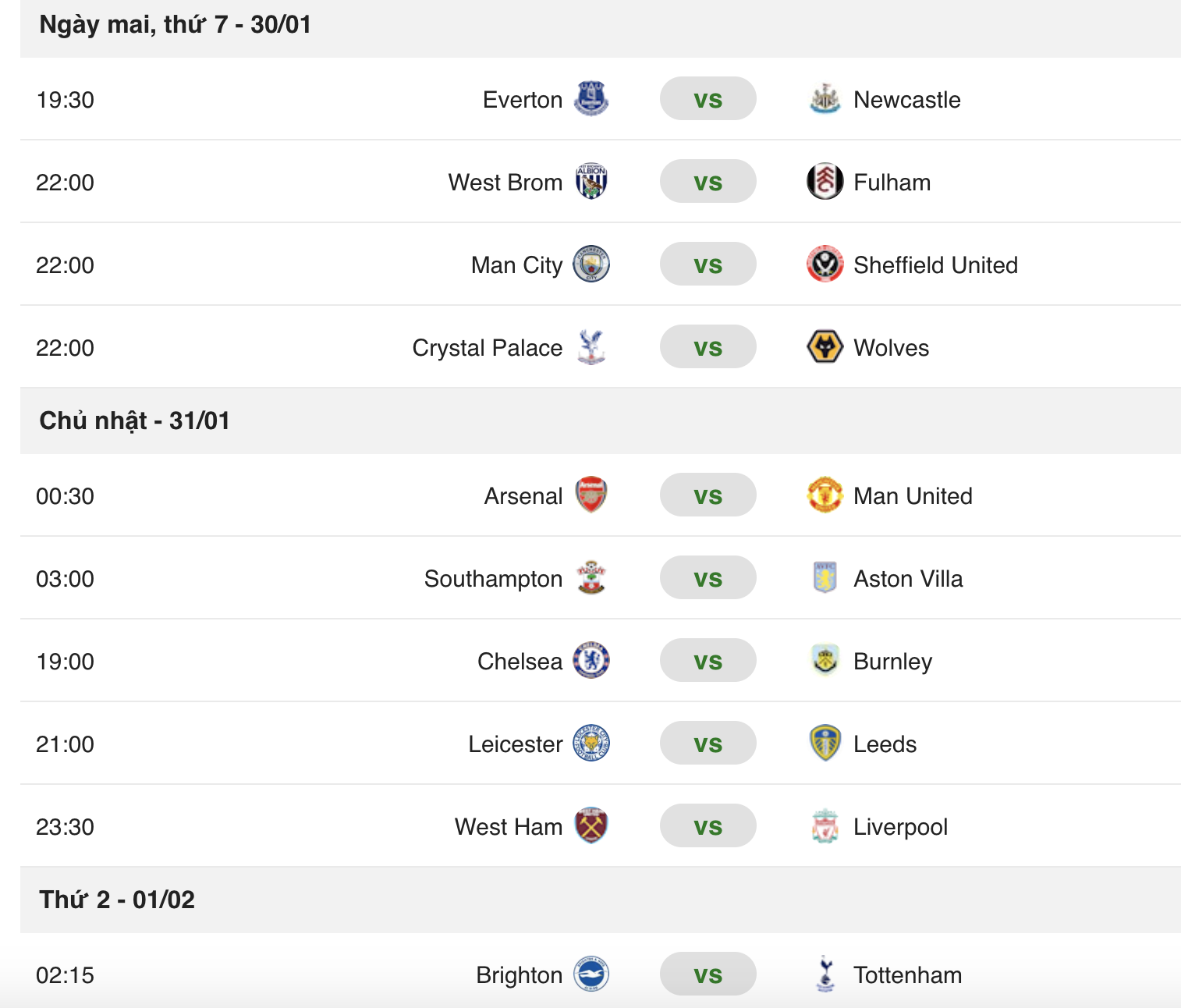1181x1008 pixels.
Task: Click the 23:30 kickoff time for West Ham
Action: pyautogui.click(x=66, y=826)
